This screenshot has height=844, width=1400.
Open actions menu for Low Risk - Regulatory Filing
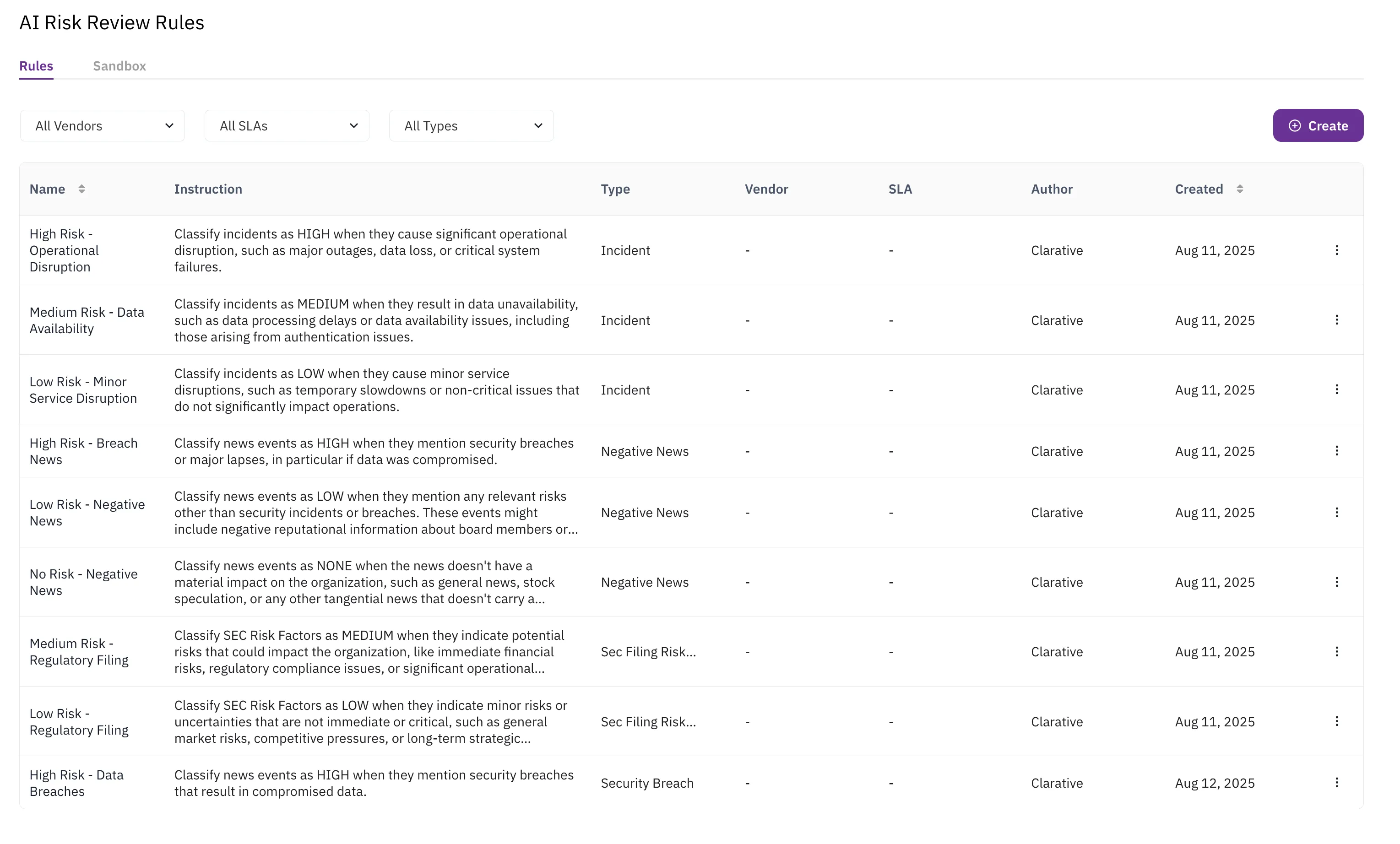point(1336,721)
